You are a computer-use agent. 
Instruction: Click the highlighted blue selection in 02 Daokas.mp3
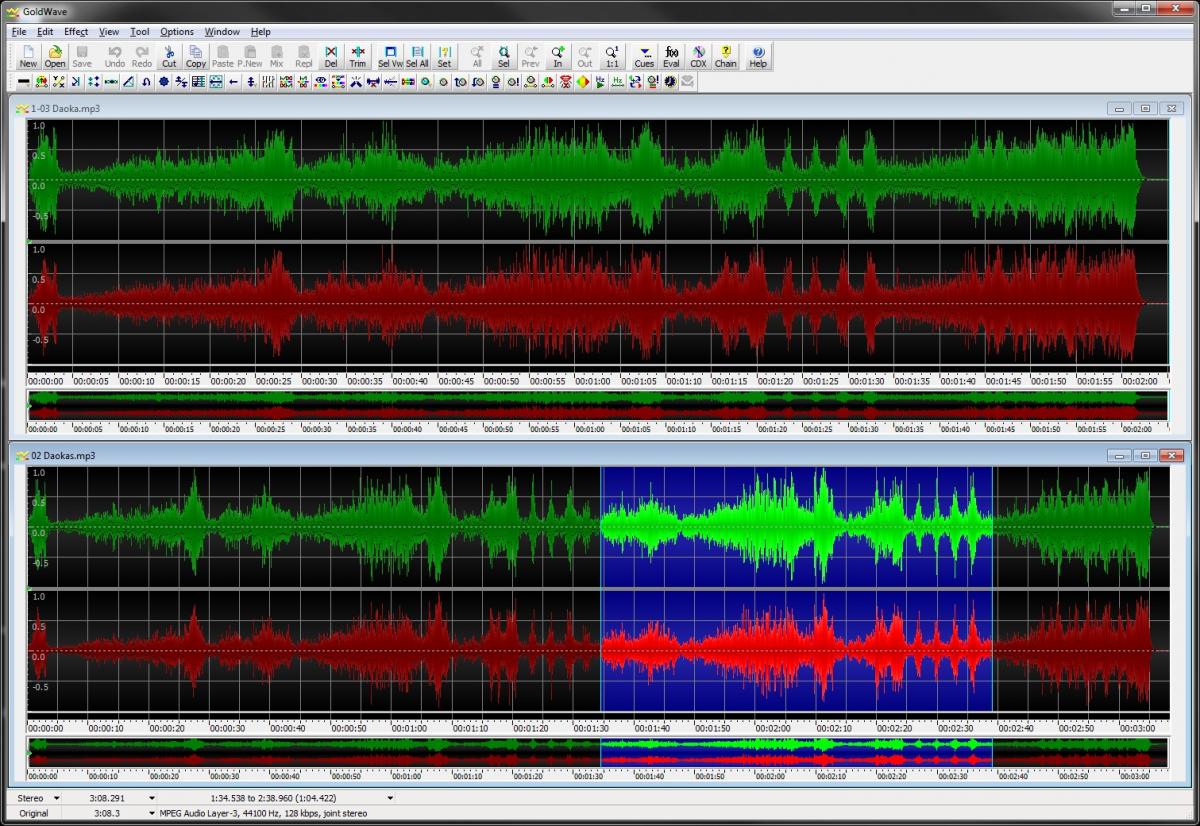[x=796, y=588]
